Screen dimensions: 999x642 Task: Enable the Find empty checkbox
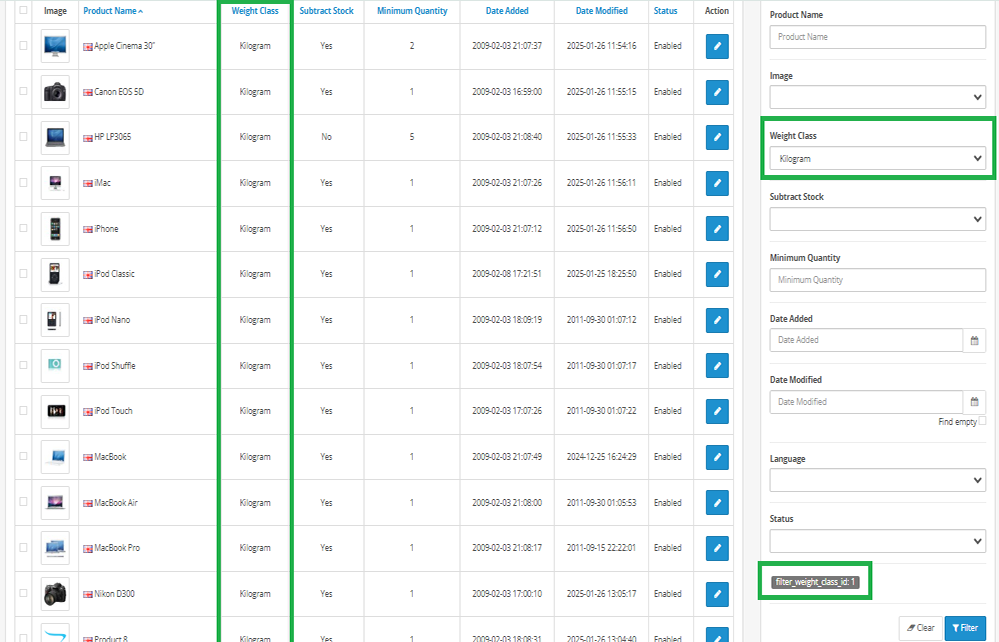[x=982, y=421]
